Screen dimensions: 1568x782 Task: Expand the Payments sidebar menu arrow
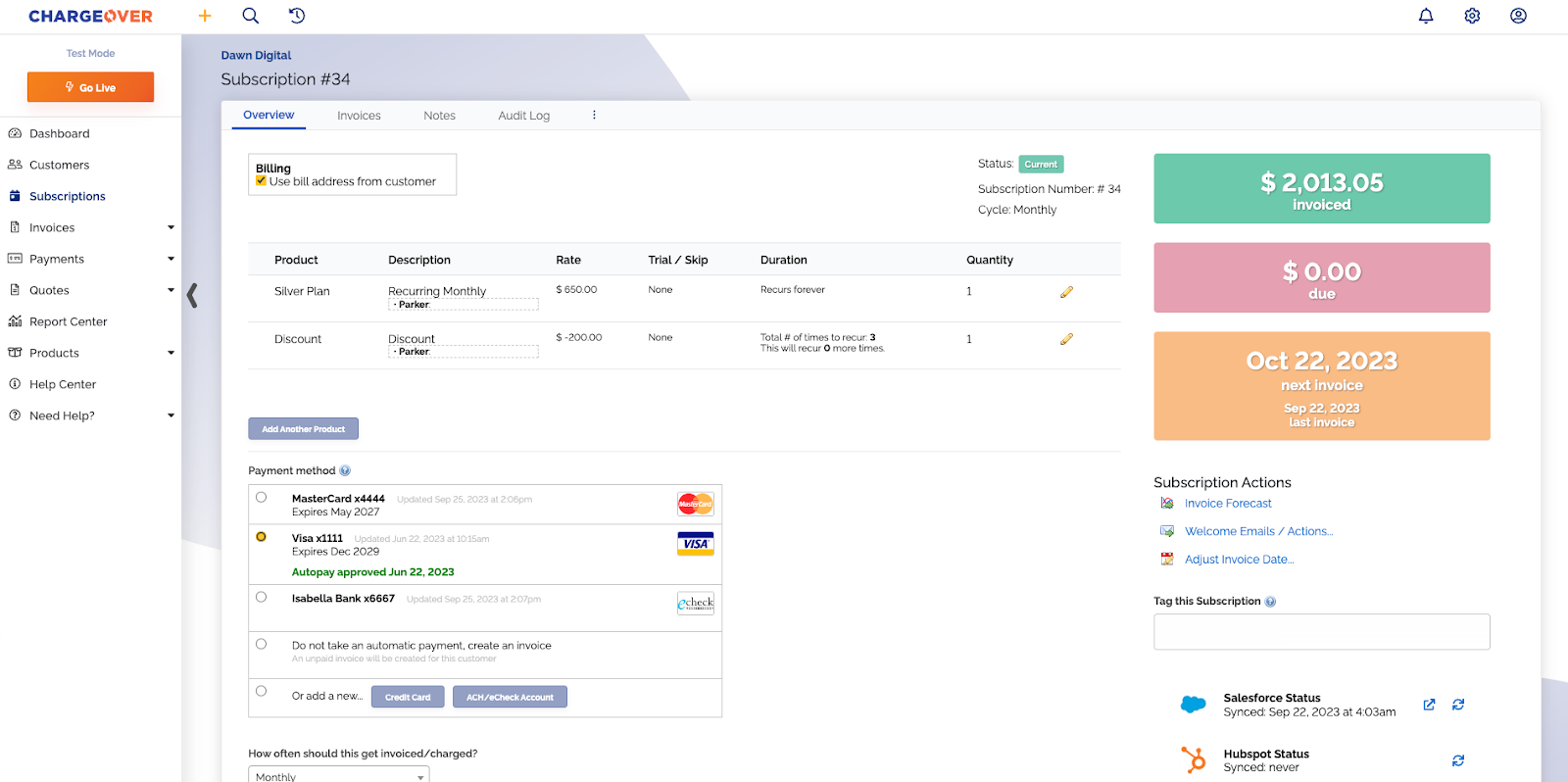point(171,259)
